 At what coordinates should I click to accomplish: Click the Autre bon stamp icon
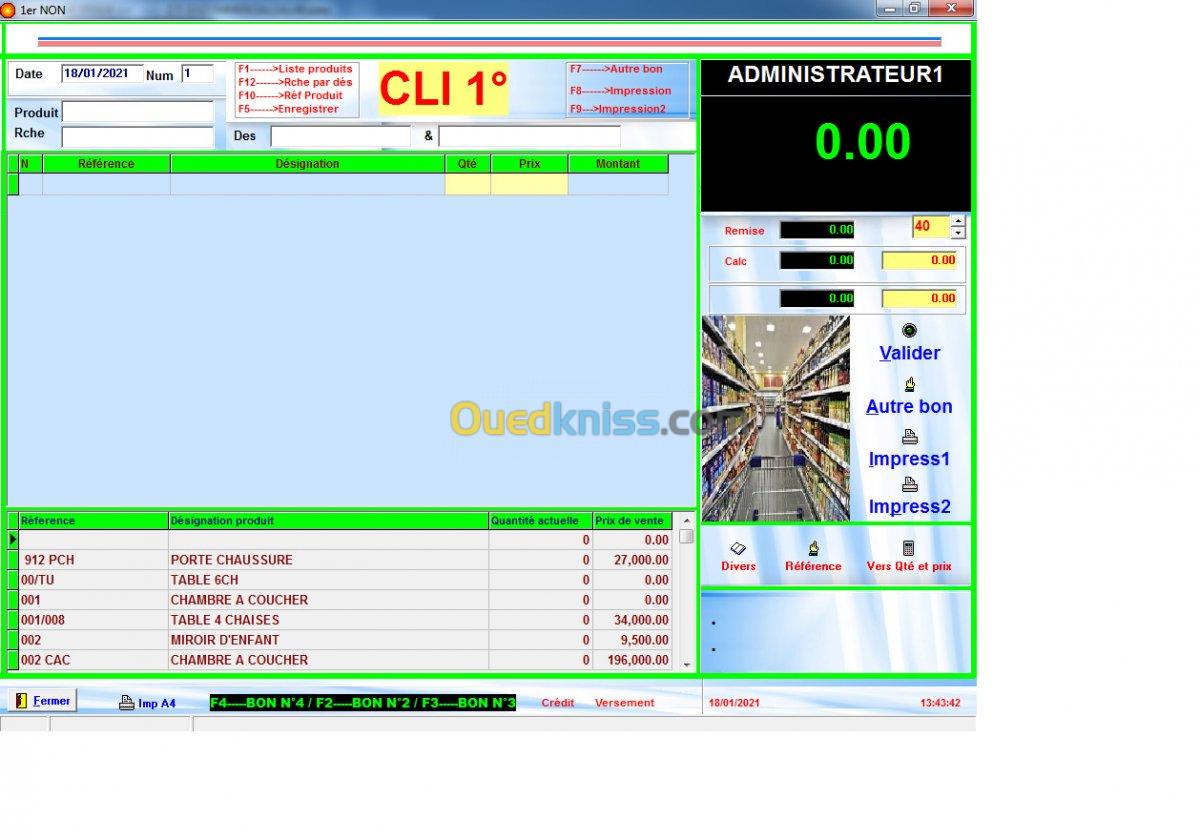909,384
